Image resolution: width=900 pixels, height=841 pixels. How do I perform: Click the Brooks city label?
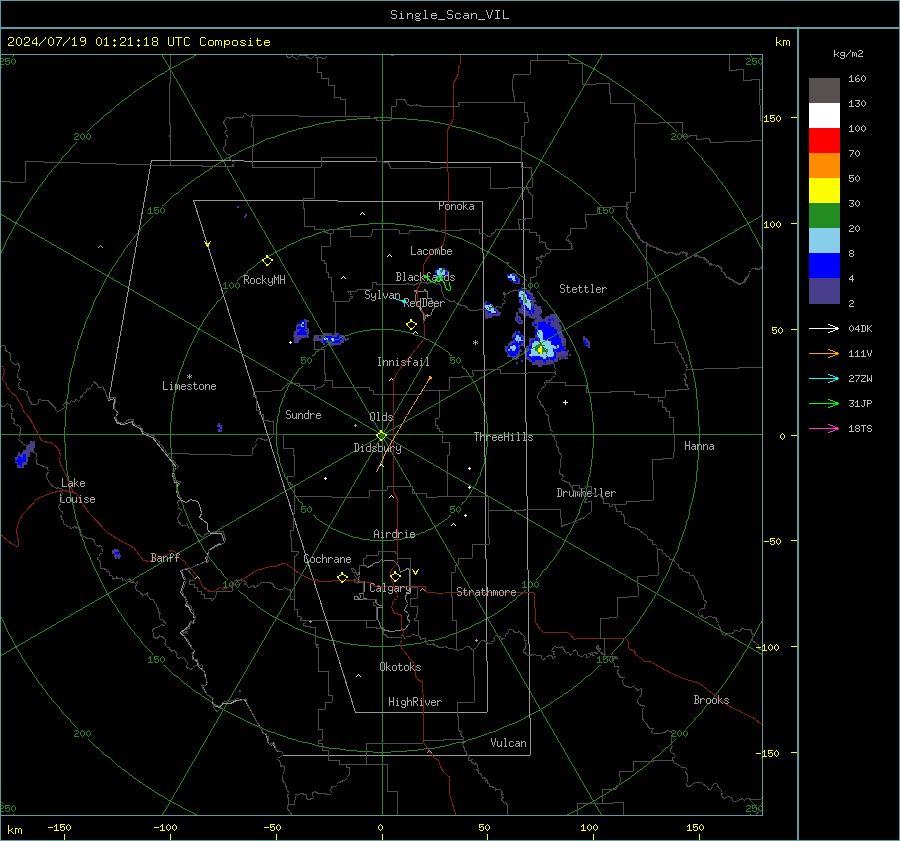click(x=711, y=700)
